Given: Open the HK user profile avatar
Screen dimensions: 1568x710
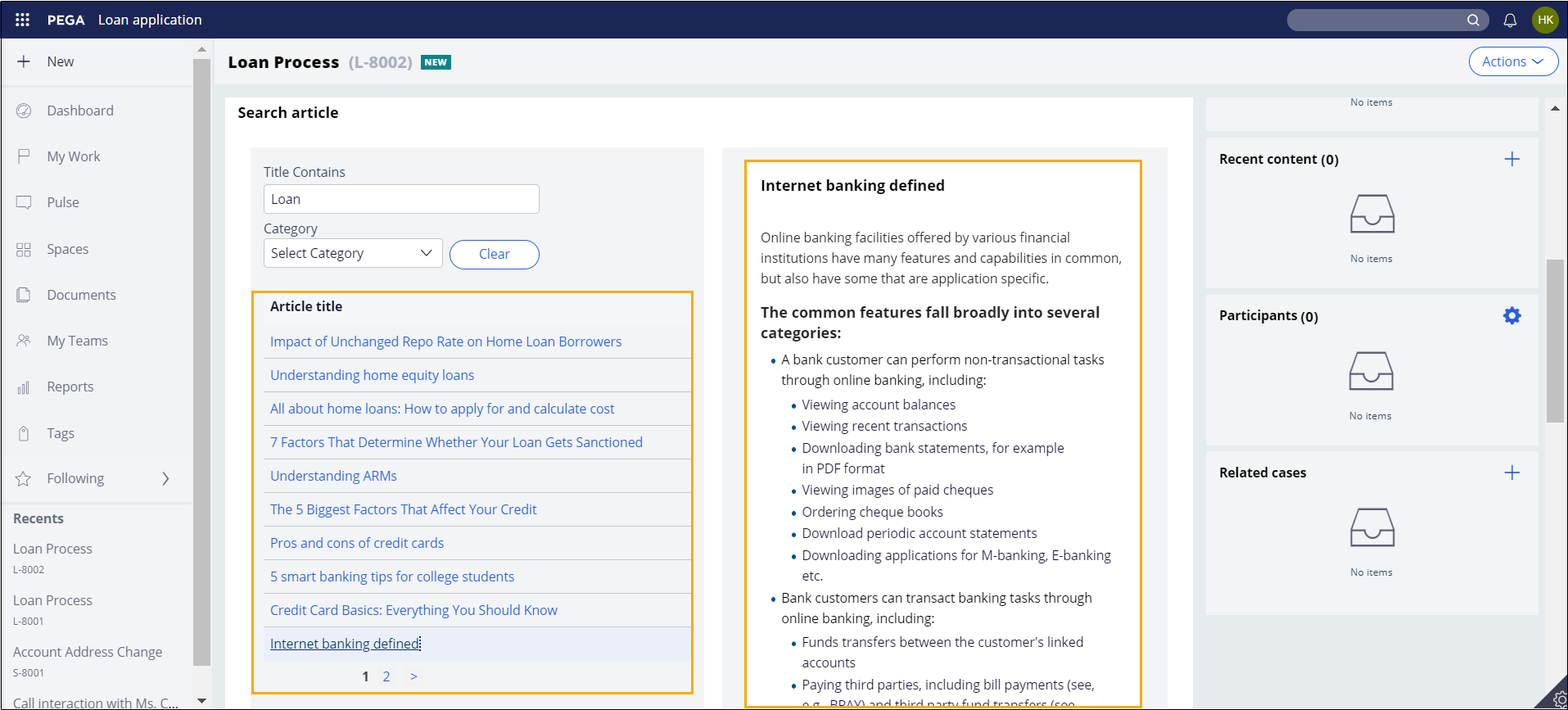Looking at the screenshot, I should pos(1545,20).
